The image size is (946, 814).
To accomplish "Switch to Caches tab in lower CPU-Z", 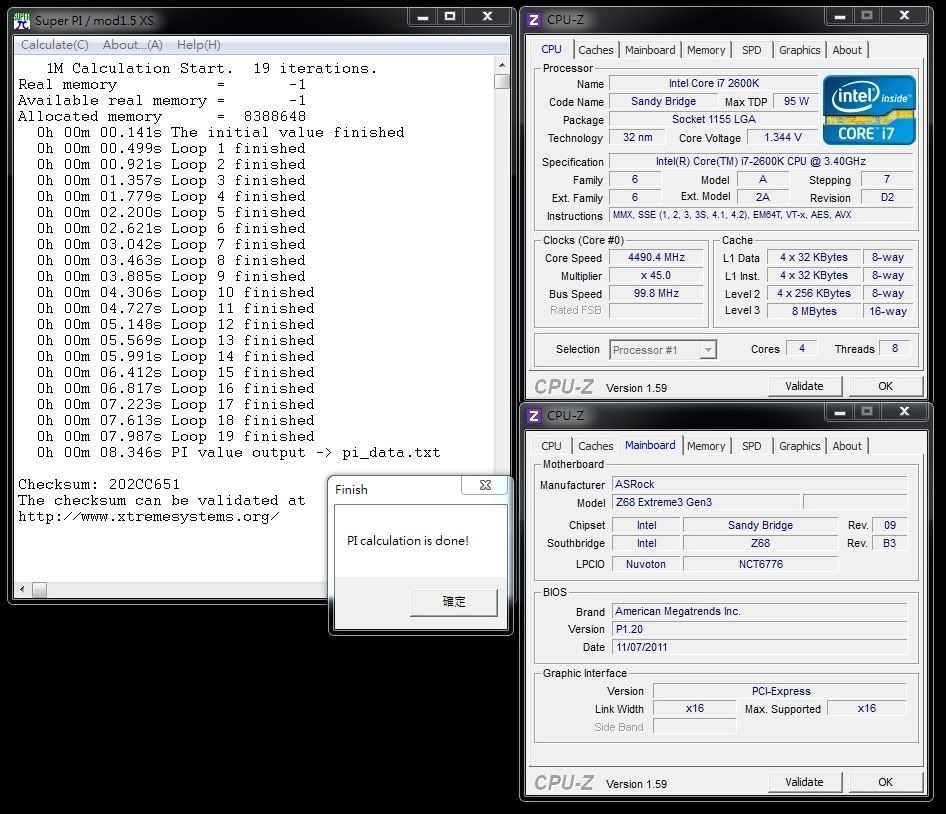I will coord(595,446).
